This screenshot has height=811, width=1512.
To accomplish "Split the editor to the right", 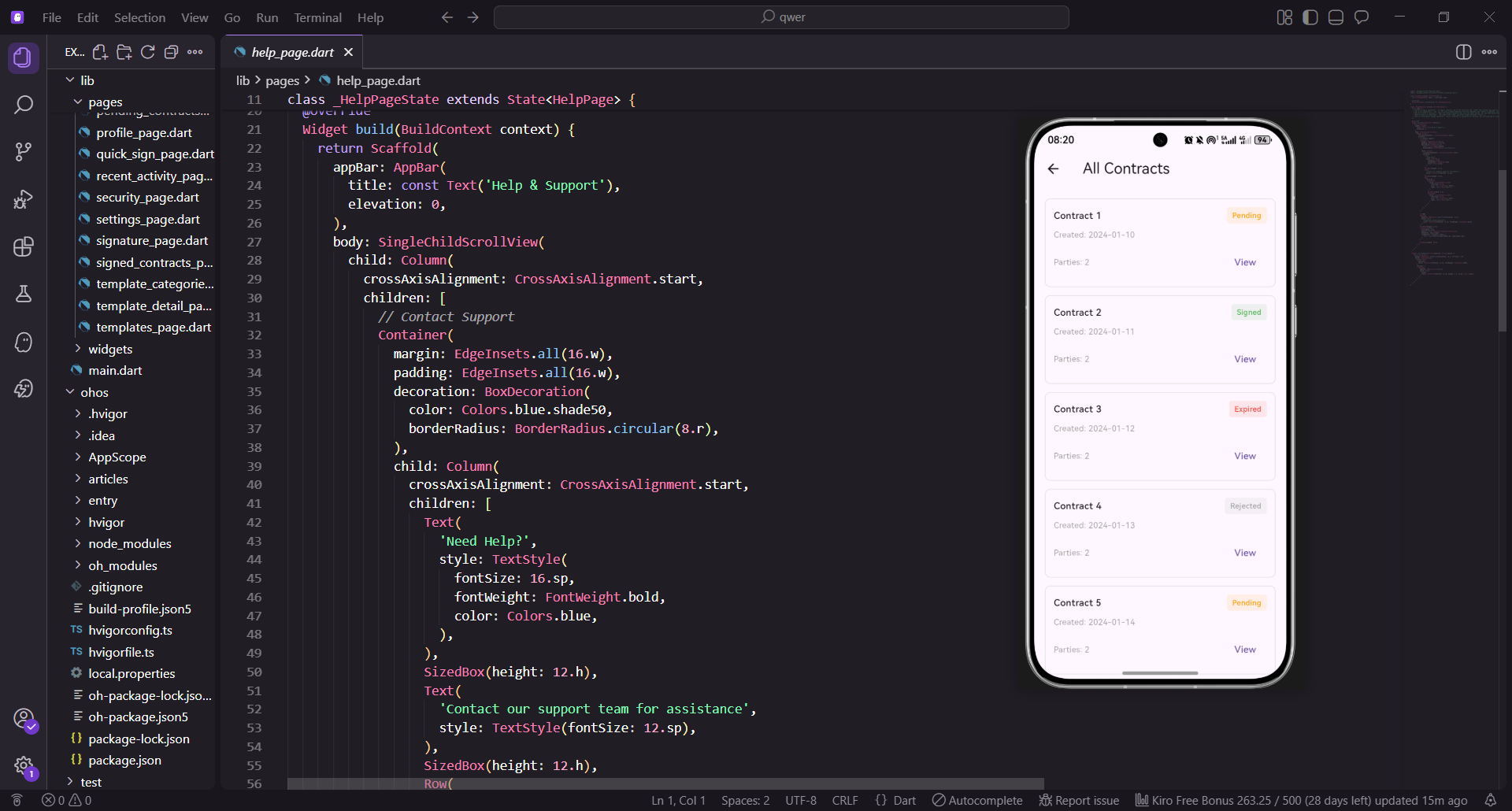I will point(1463,52).
